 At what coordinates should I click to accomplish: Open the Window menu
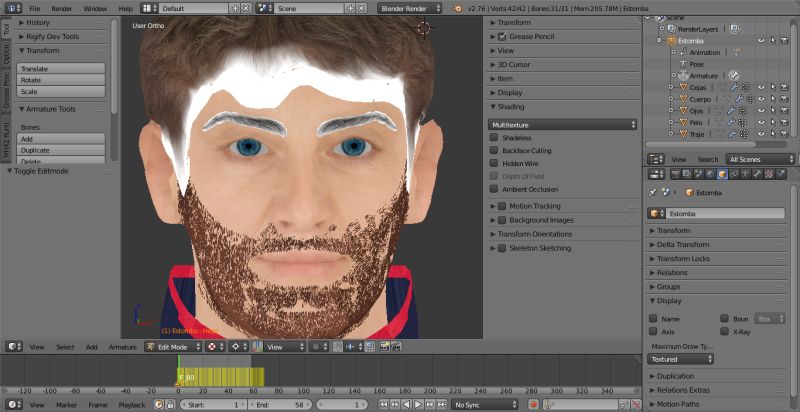click(x=95, y=9)
